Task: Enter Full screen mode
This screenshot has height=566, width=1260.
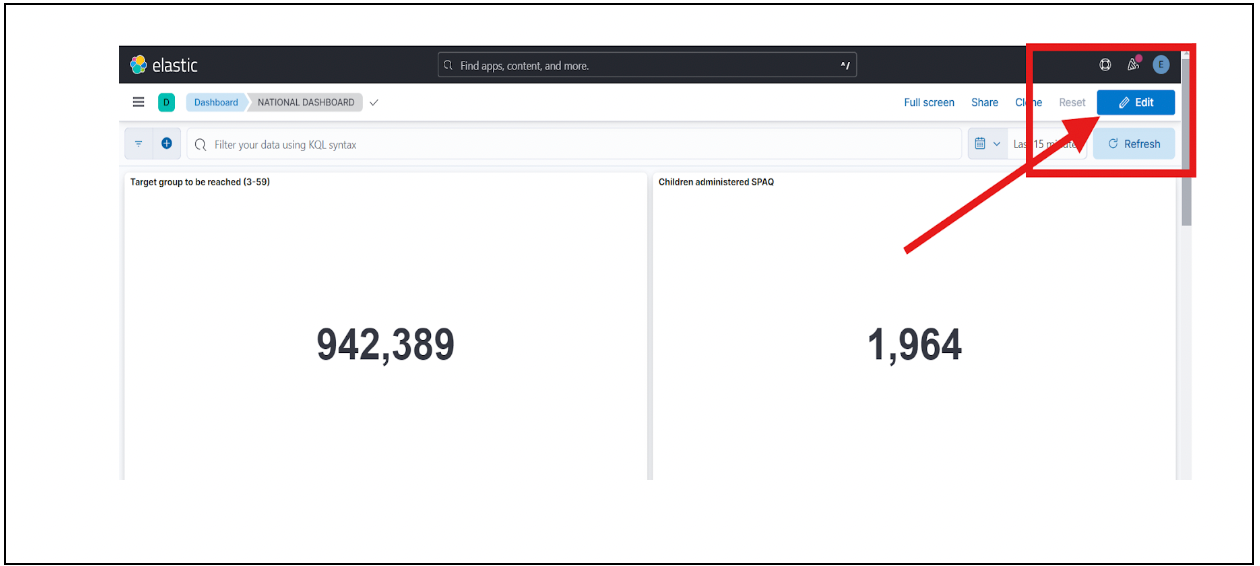Action: click(929, 102)
